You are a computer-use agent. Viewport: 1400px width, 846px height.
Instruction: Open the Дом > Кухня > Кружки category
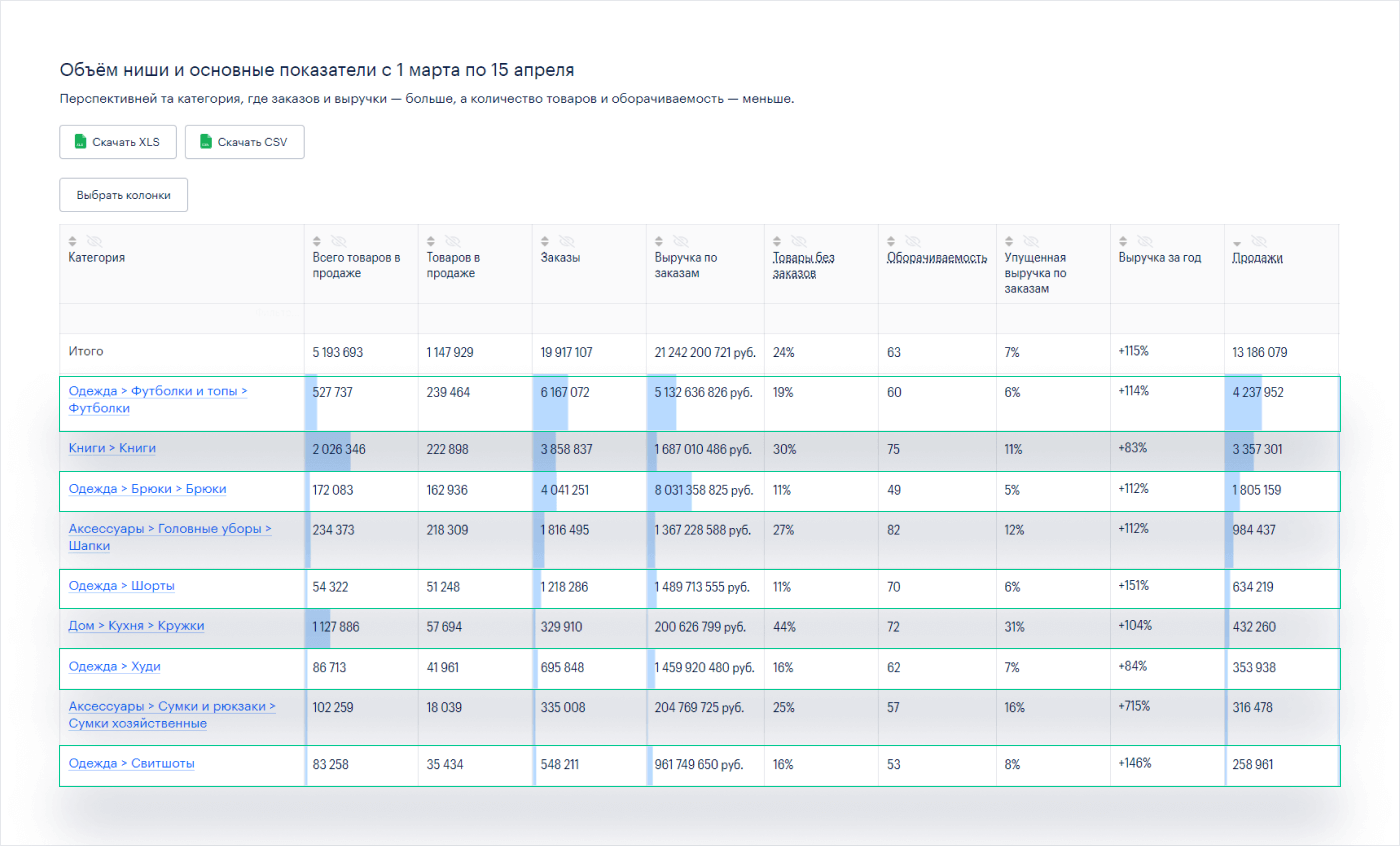(139, 625)
